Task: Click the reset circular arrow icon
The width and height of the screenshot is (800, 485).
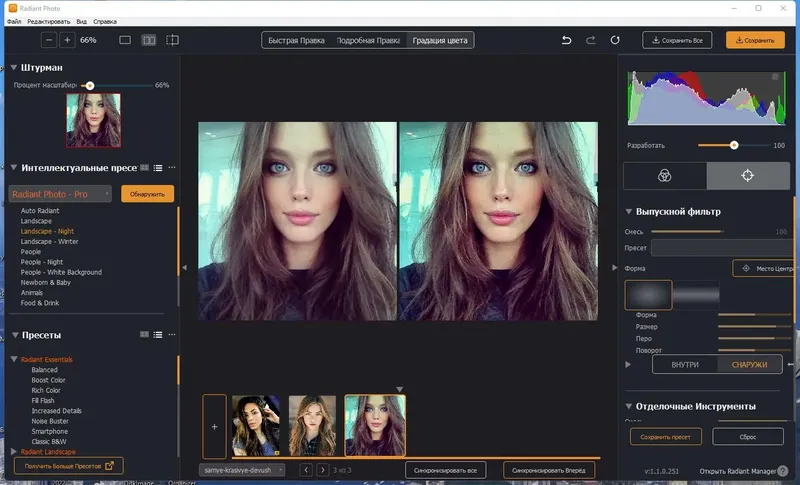Action: (615, 40)
